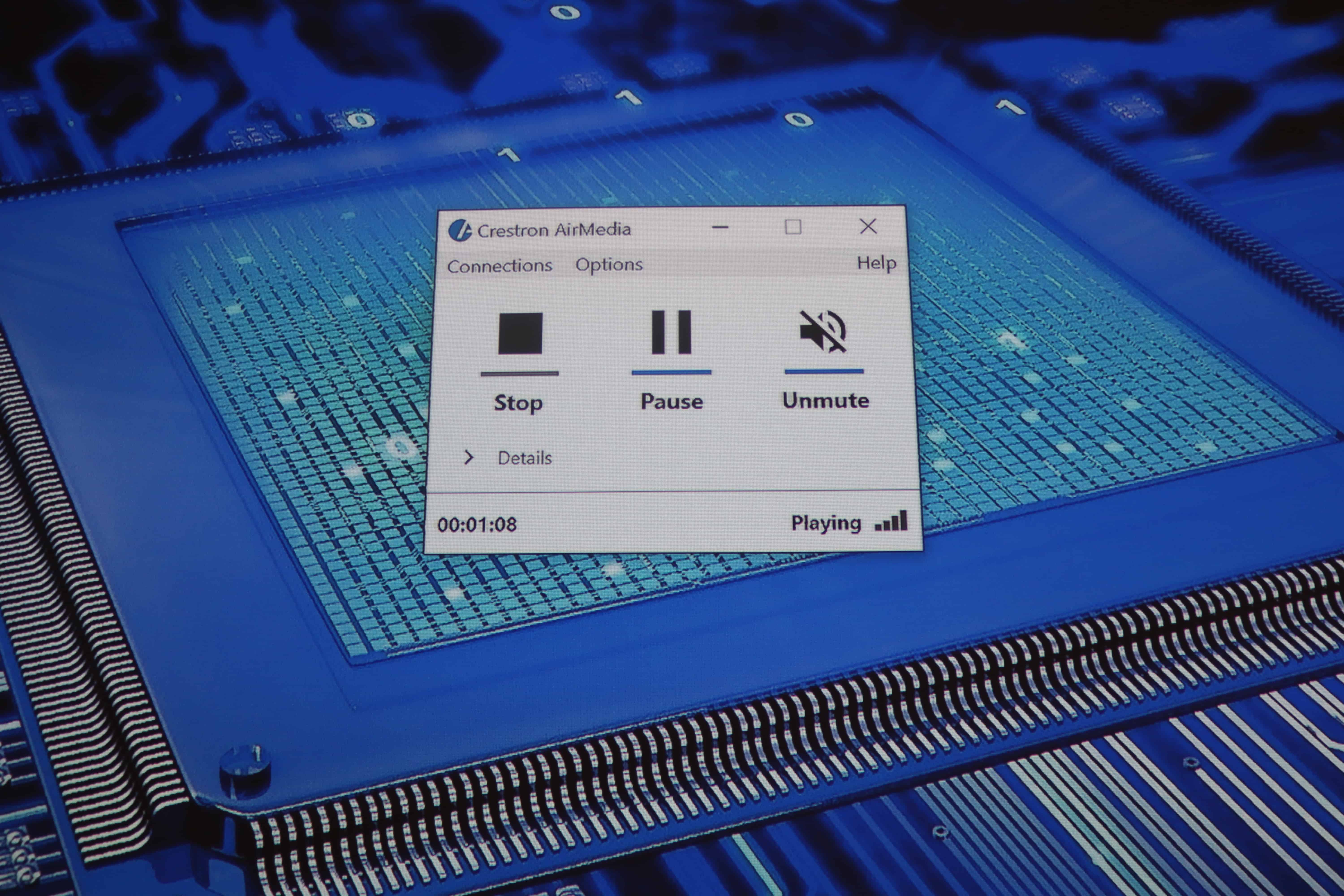Screen dimensions: 1344x896
Task: Pause the AirMedia stream
Action: point(671,333)
